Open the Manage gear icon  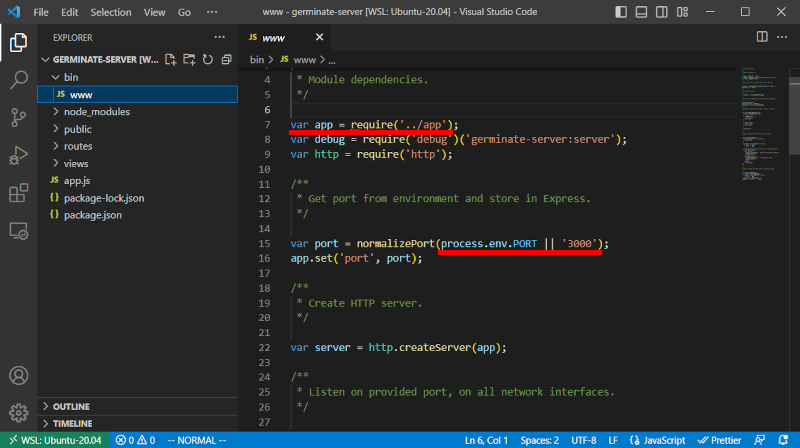pos(18,413)
